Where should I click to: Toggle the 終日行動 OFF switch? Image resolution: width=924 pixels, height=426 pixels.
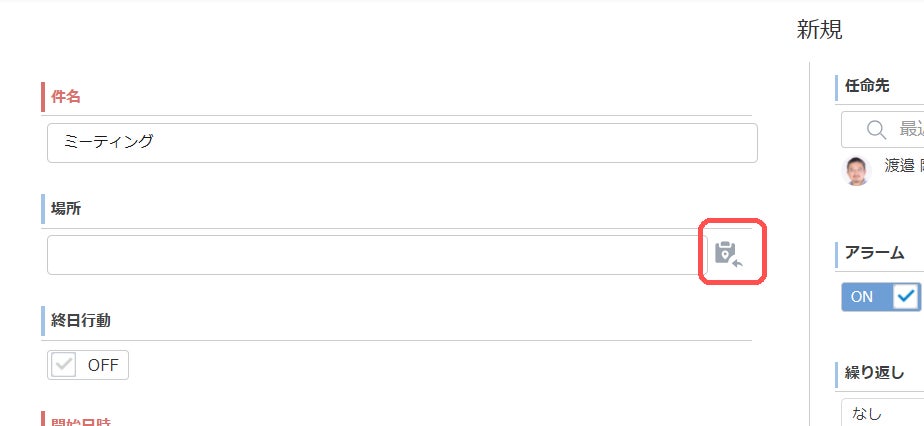click(88, 365)
